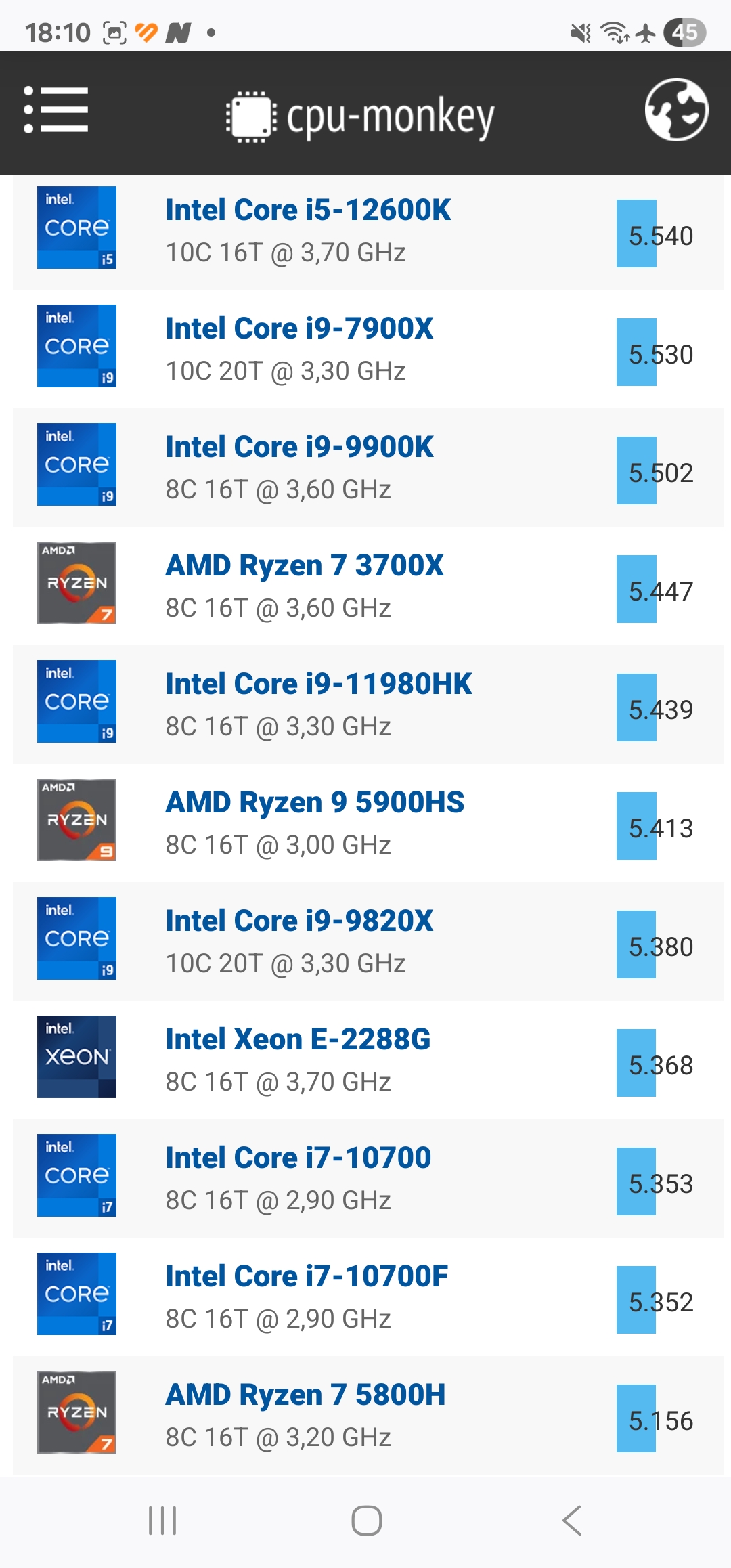Tap Intel Core i7 badge for i7-10700
This screenshot has width=731, height=1568.
click(76, 1175)
